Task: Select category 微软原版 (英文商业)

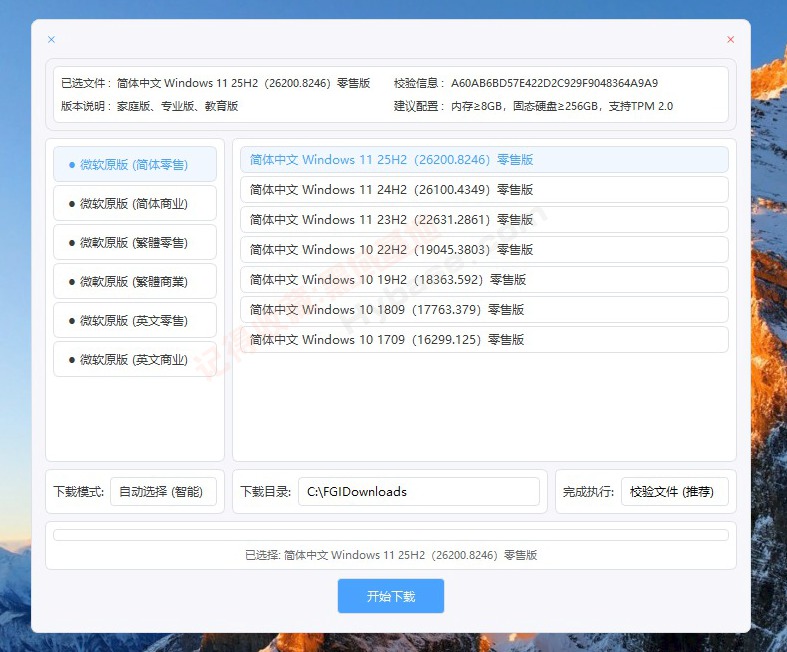Action: click(x=135, y=359)
